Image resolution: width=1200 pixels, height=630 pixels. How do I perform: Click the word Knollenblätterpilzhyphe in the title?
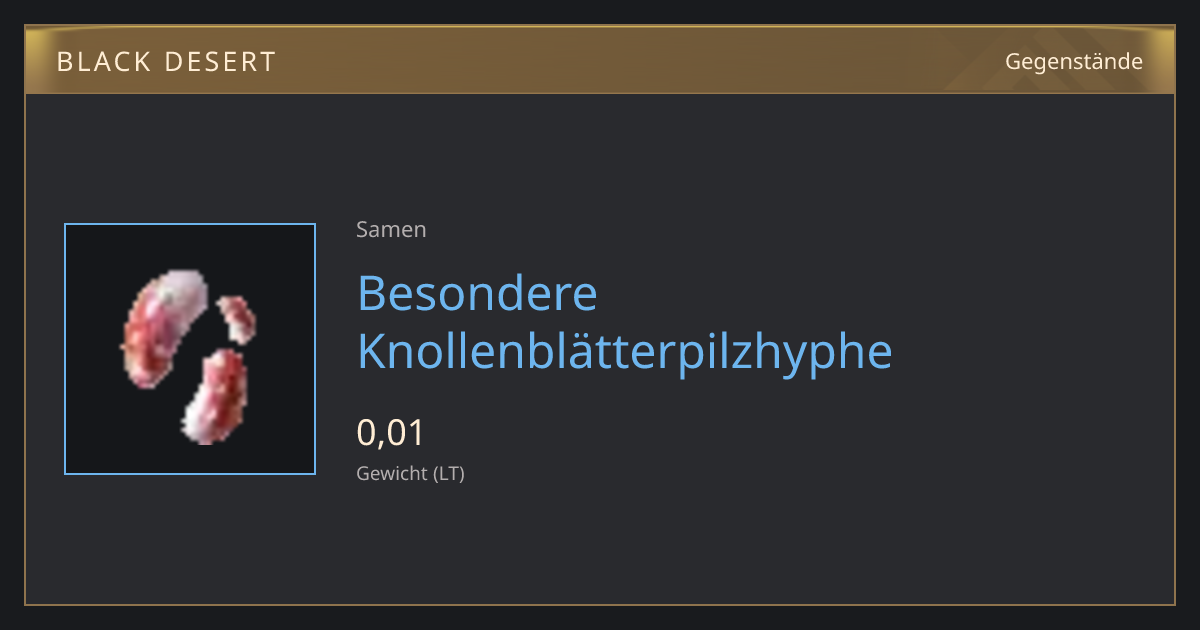(624, 351)
